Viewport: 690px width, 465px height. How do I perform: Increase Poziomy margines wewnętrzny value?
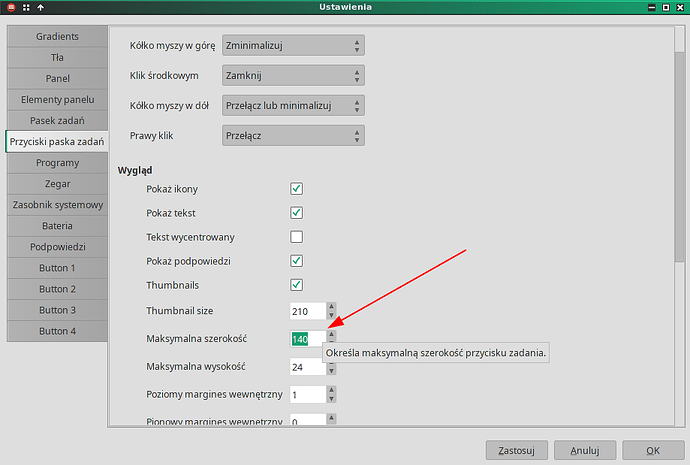click(x=332, y=390)
